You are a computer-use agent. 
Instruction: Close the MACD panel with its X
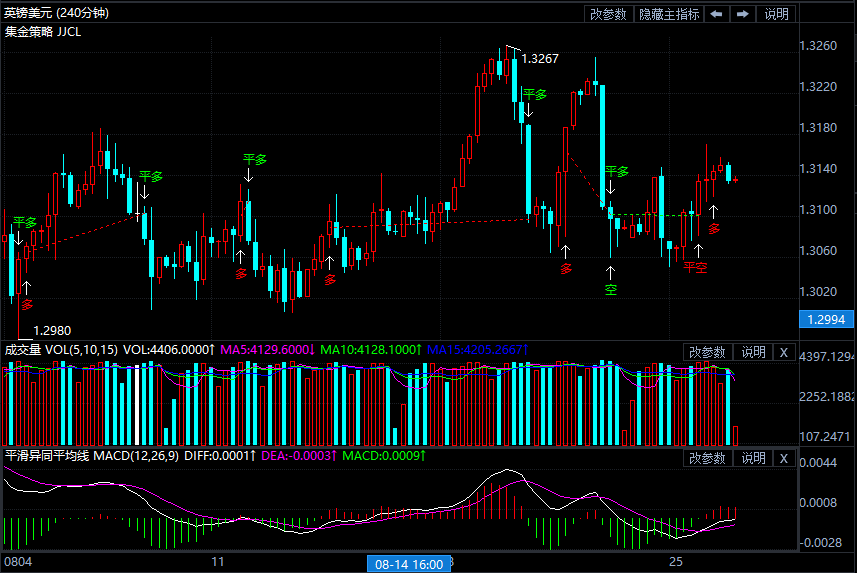[783, 458]
